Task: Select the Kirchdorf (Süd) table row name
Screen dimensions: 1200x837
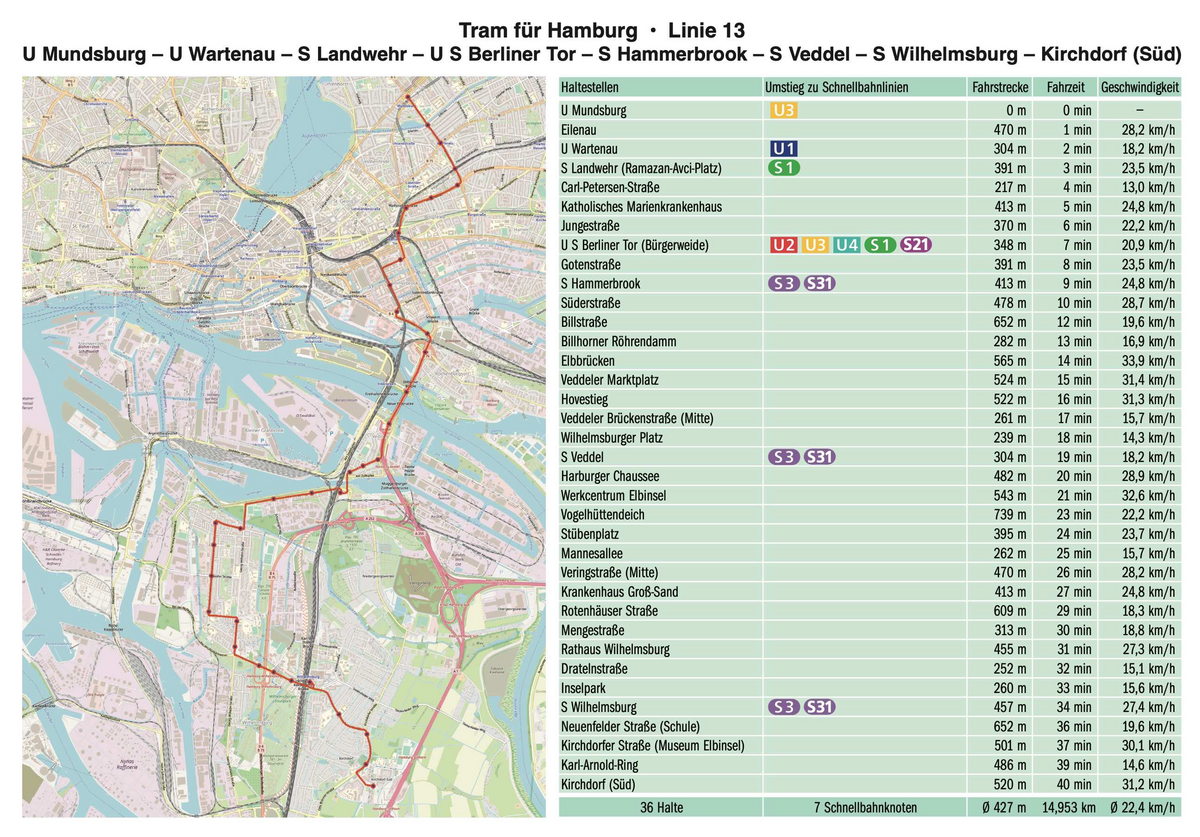Action: pyautogui.click(x=598, y=784)
